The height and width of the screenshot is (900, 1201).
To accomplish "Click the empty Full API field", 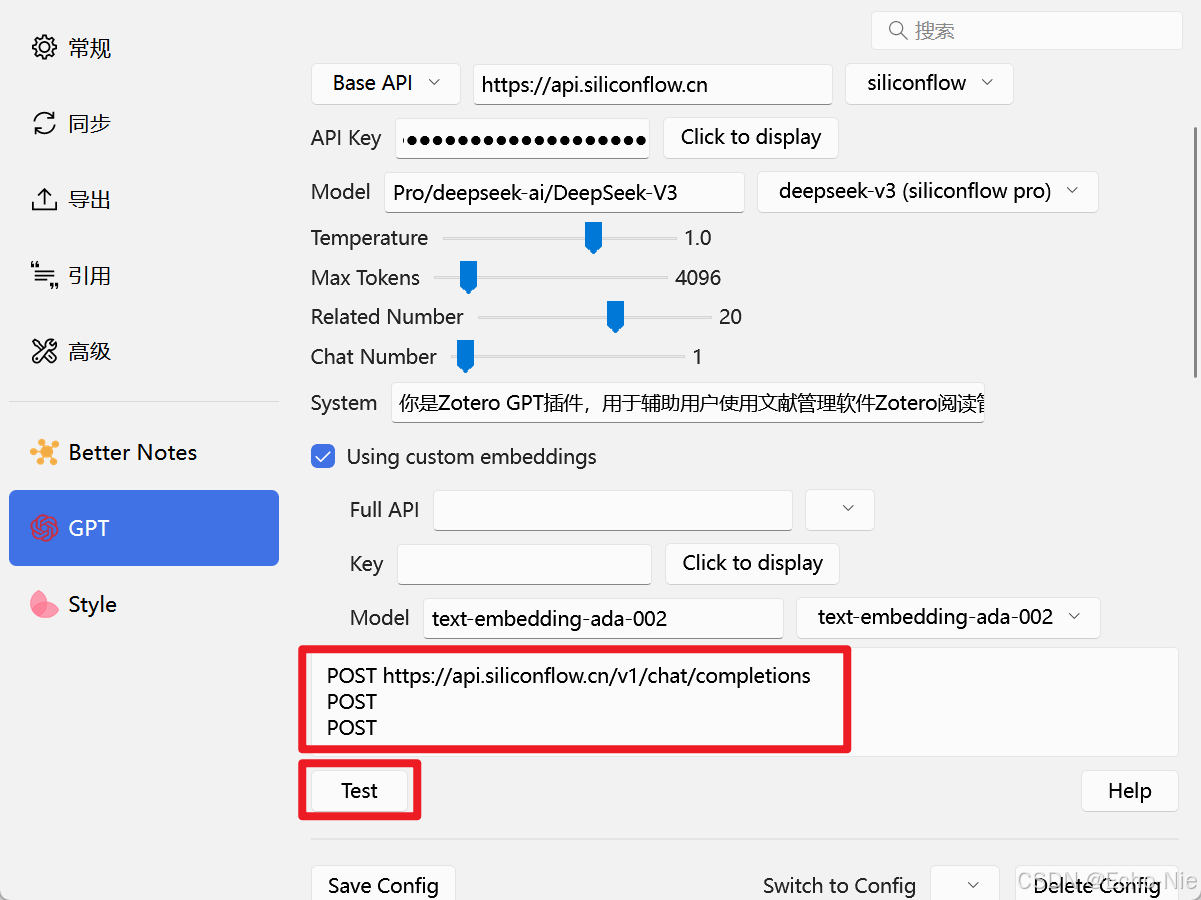I will (613, 510).
